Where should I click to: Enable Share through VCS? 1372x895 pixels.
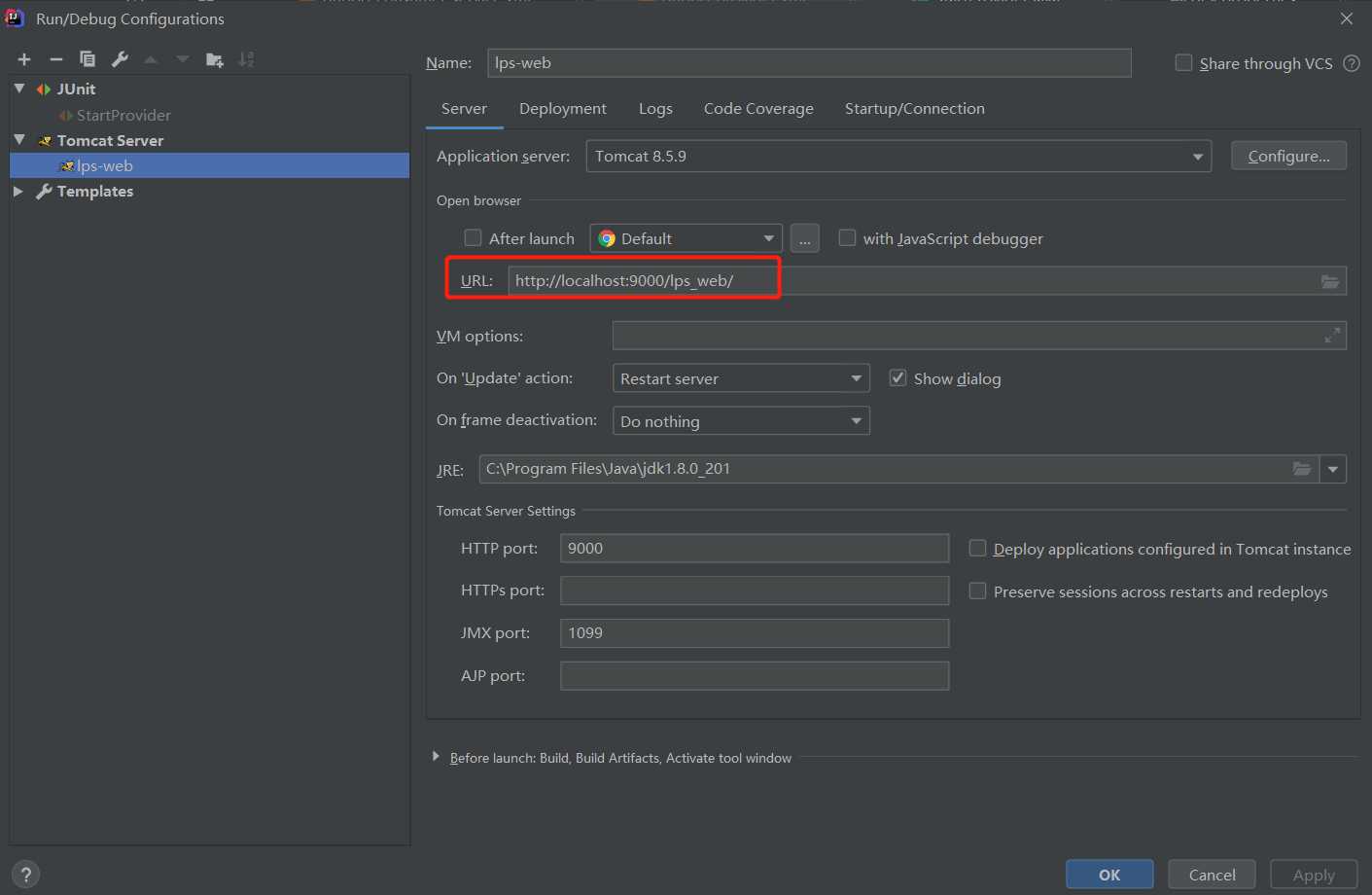coord(1183,63)
